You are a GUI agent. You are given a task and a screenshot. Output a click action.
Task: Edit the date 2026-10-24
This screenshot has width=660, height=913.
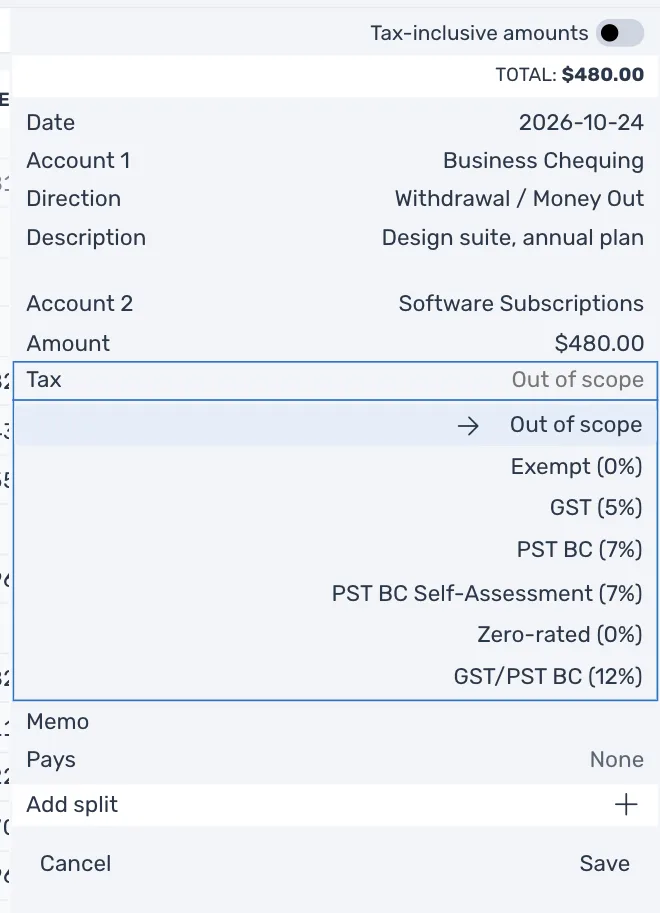(581, 123)
